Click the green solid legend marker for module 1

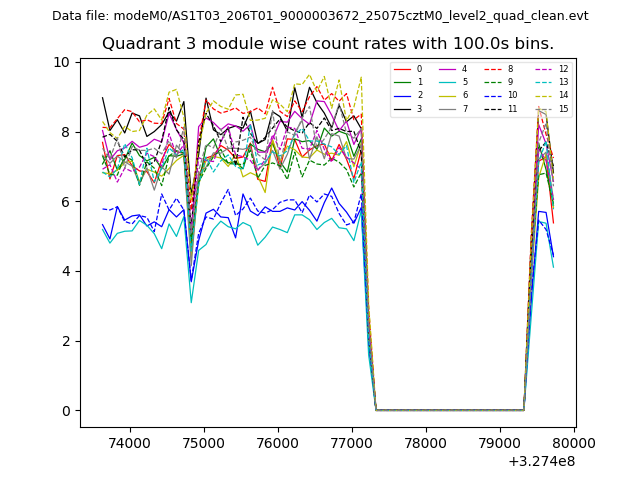(402, 82)
